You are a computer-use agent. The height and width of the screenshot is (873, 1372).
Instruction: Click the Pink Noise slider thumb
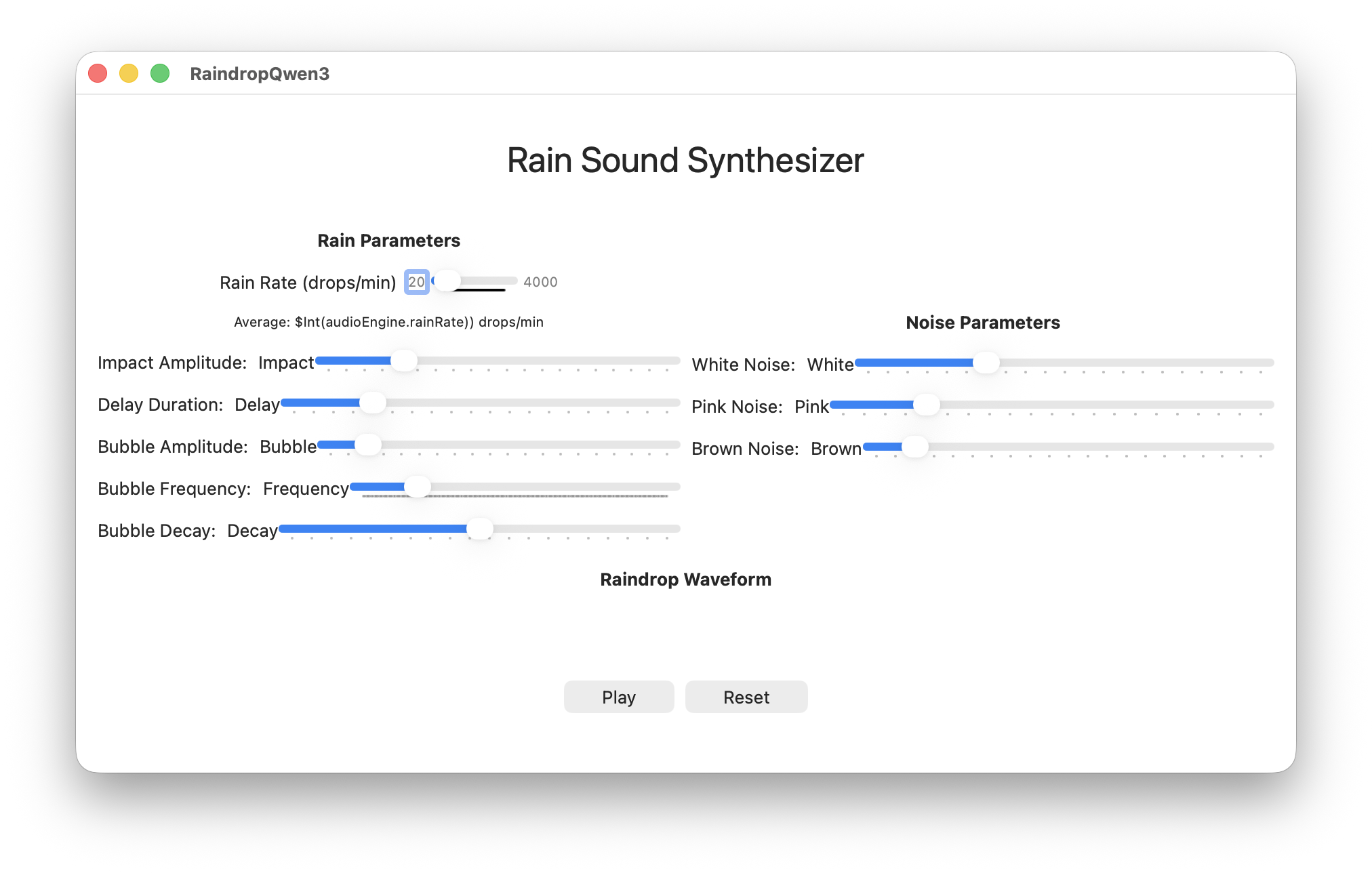click(x=927, y=405)
